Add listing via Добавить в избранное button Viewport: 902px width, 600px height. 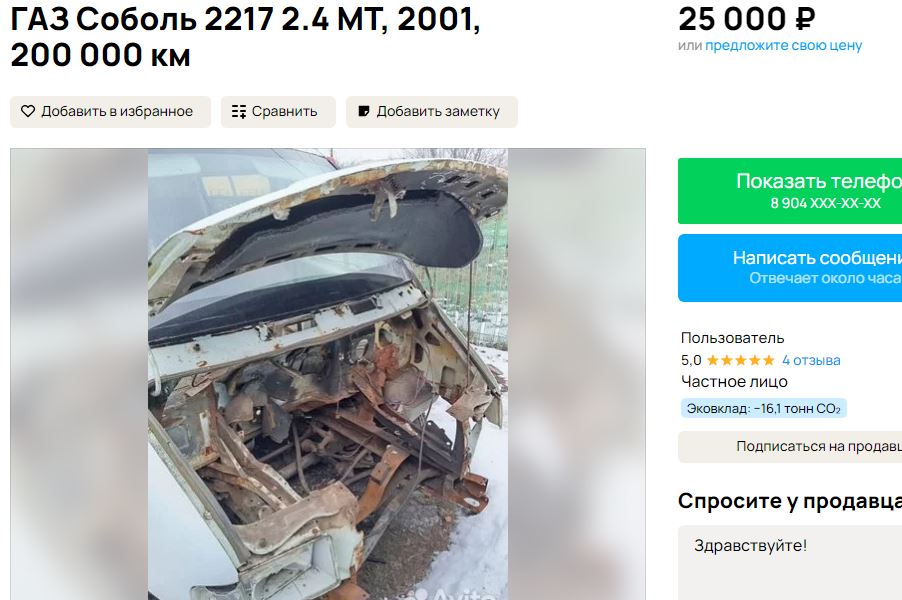point(110,112)
